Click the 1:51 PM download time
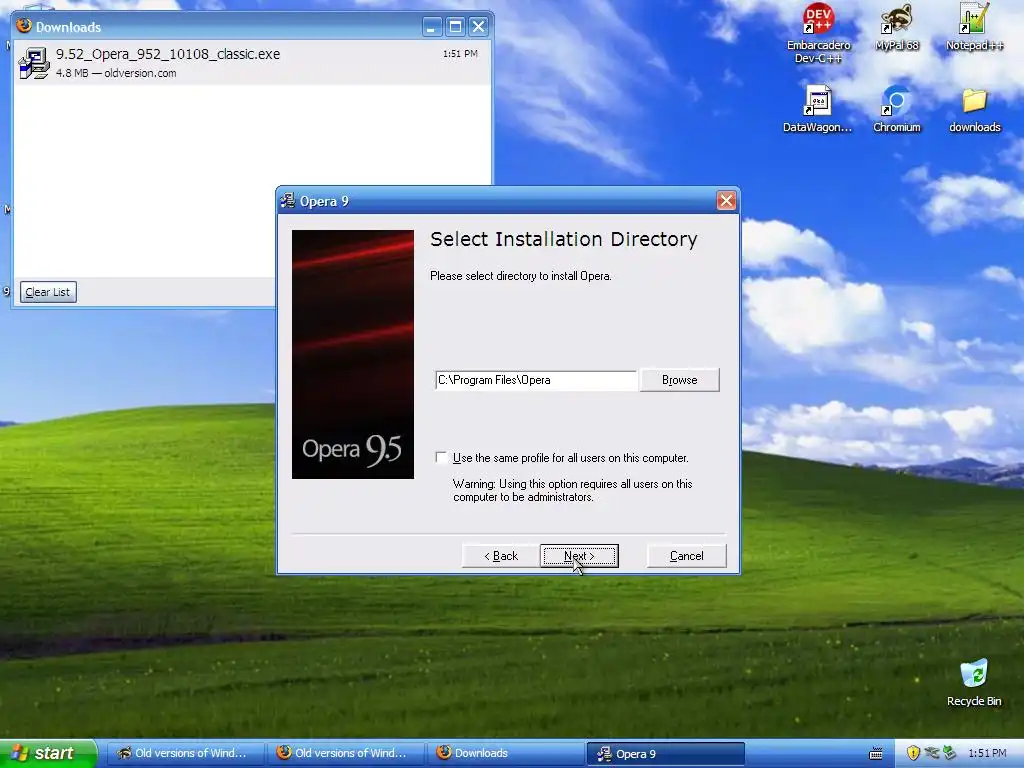Image resolution: width=1024 pixels, height=768 pixels. click(x=460, y=54)
